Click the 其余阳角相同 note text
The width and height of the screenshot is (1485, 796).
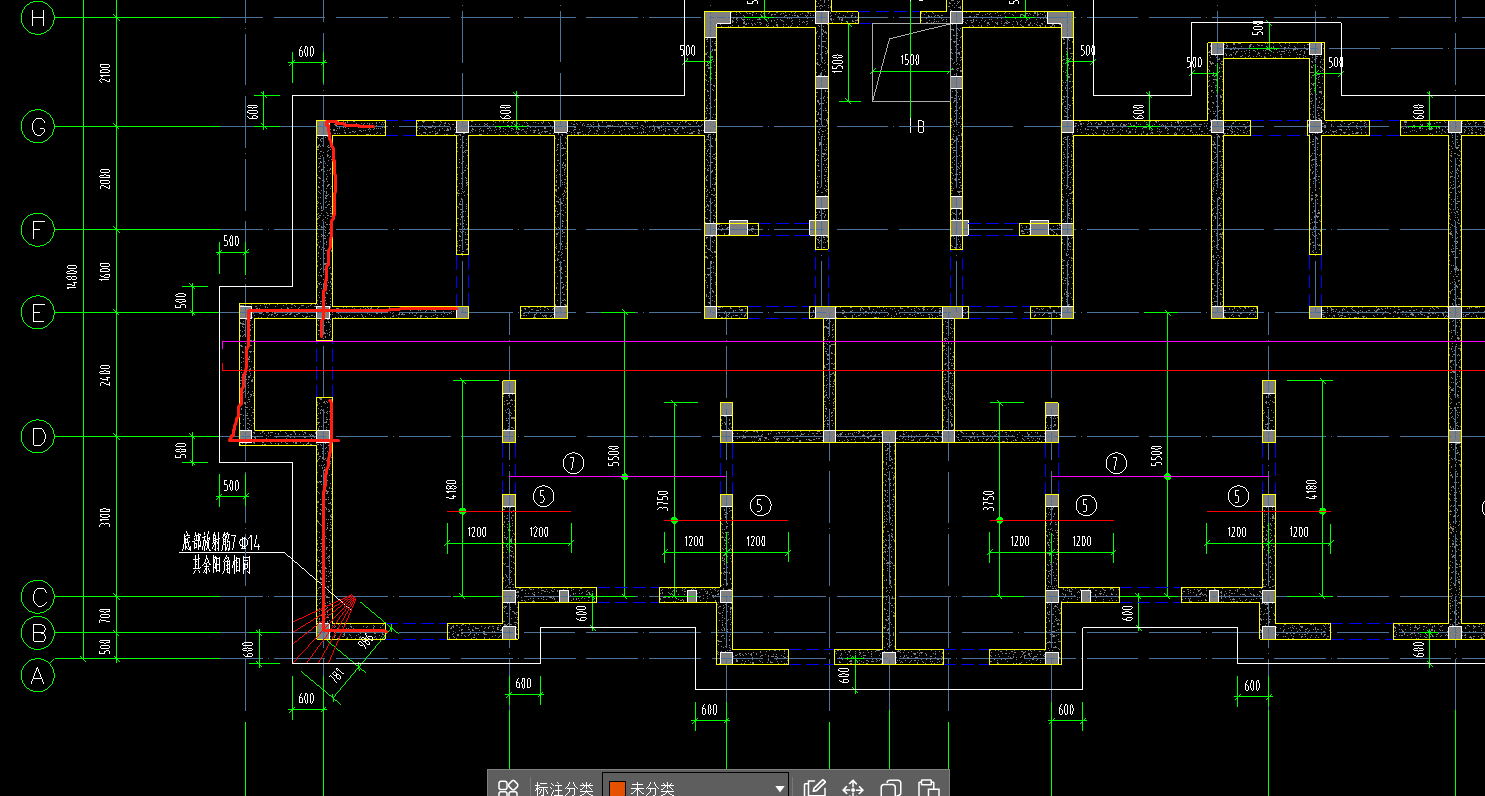[x=222, y=565]
